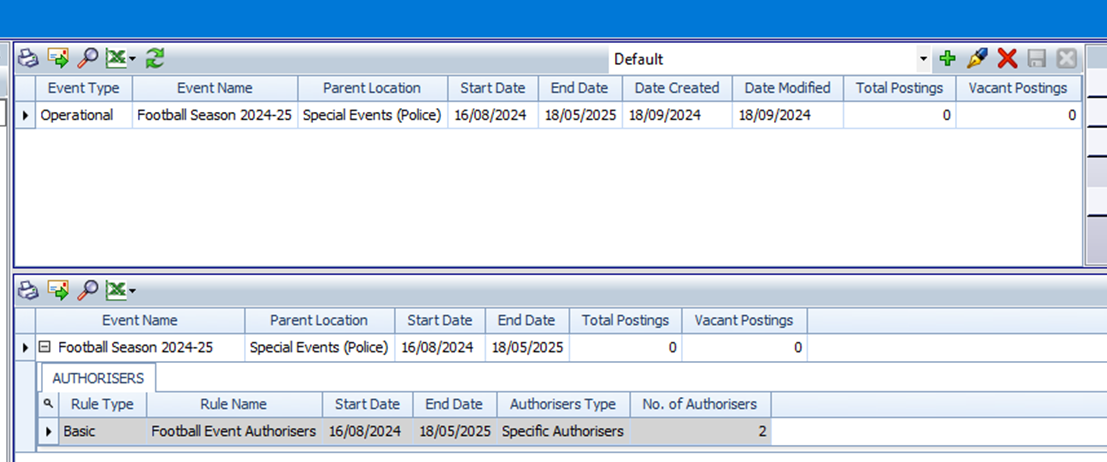
Task: Collapse the Football Season 2024-25 row
Action: point(45,348)
